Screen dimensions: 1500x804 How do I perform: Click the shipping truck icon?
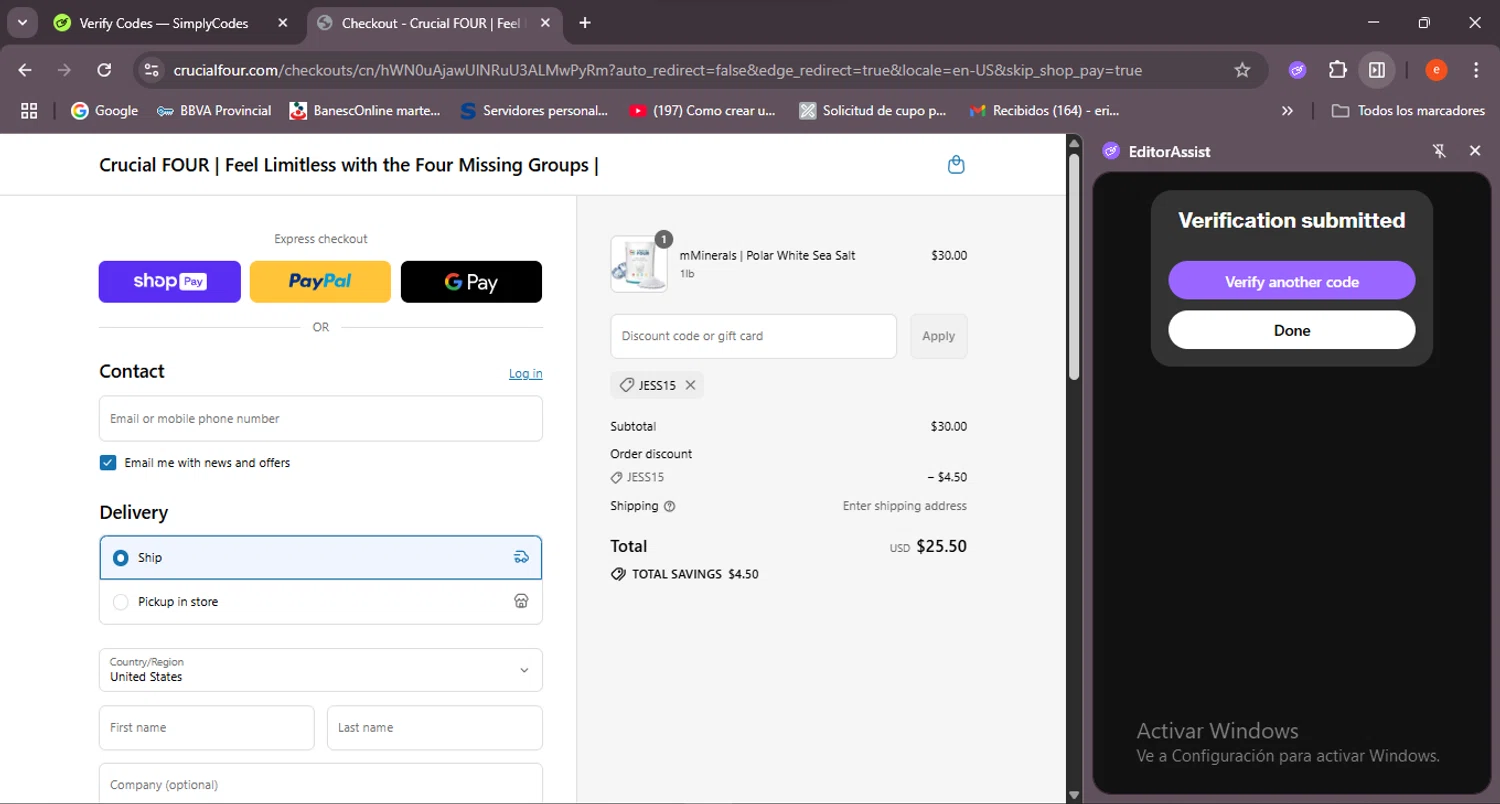521,557
